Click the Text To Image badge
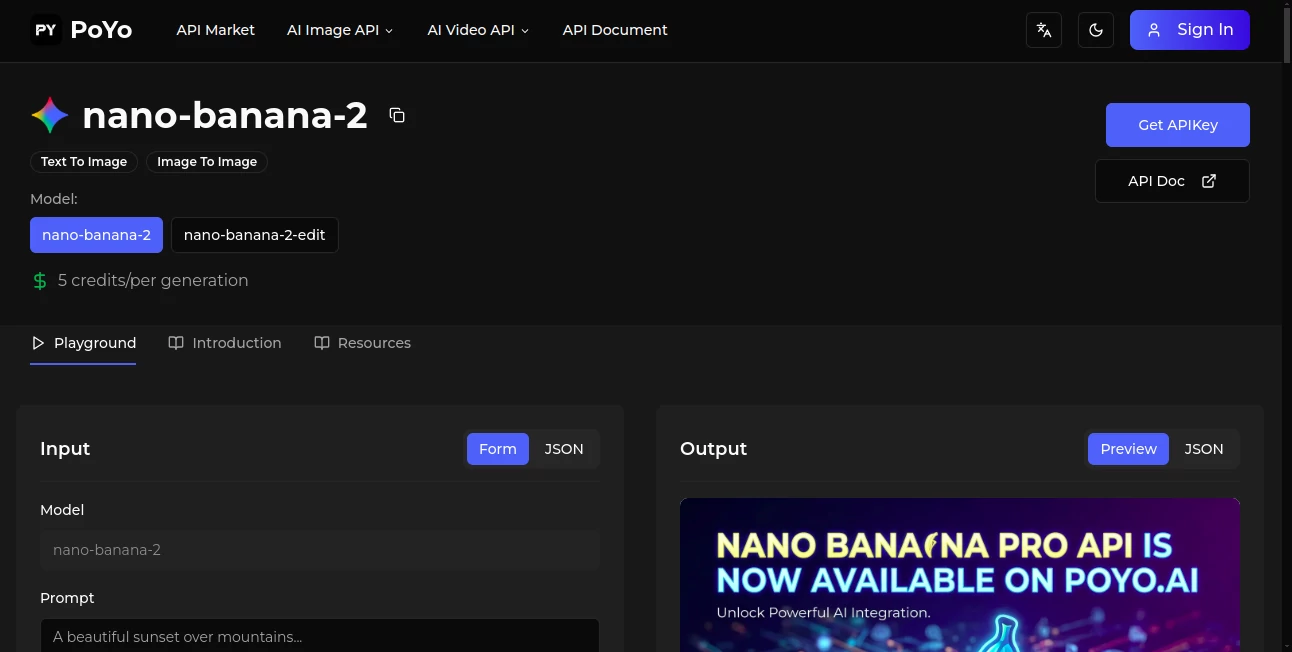Screen dimensions: 1292x652 tap(83, 161)
